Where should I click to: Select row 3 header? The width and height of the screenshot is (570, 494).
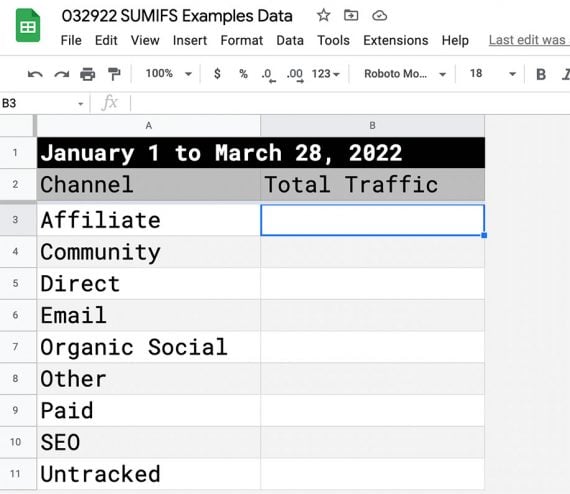(x=15, y=220)
